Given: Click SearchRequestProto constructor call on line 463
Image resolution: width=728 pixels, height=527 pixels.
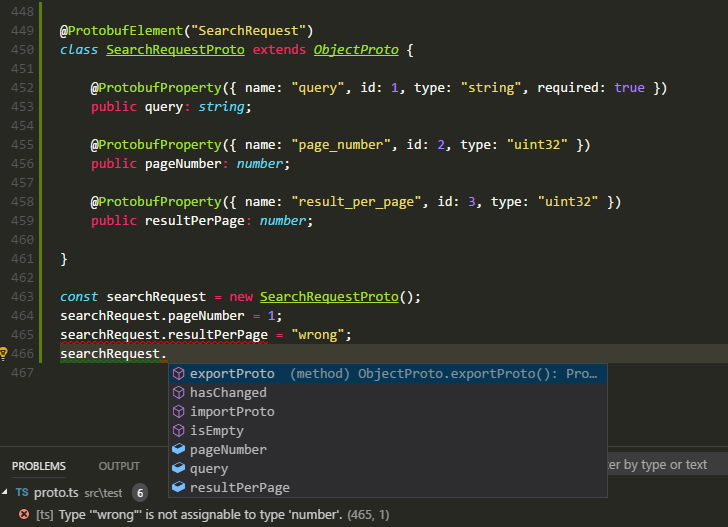Looking at the screenshot, I should click(x=329, y=297).
